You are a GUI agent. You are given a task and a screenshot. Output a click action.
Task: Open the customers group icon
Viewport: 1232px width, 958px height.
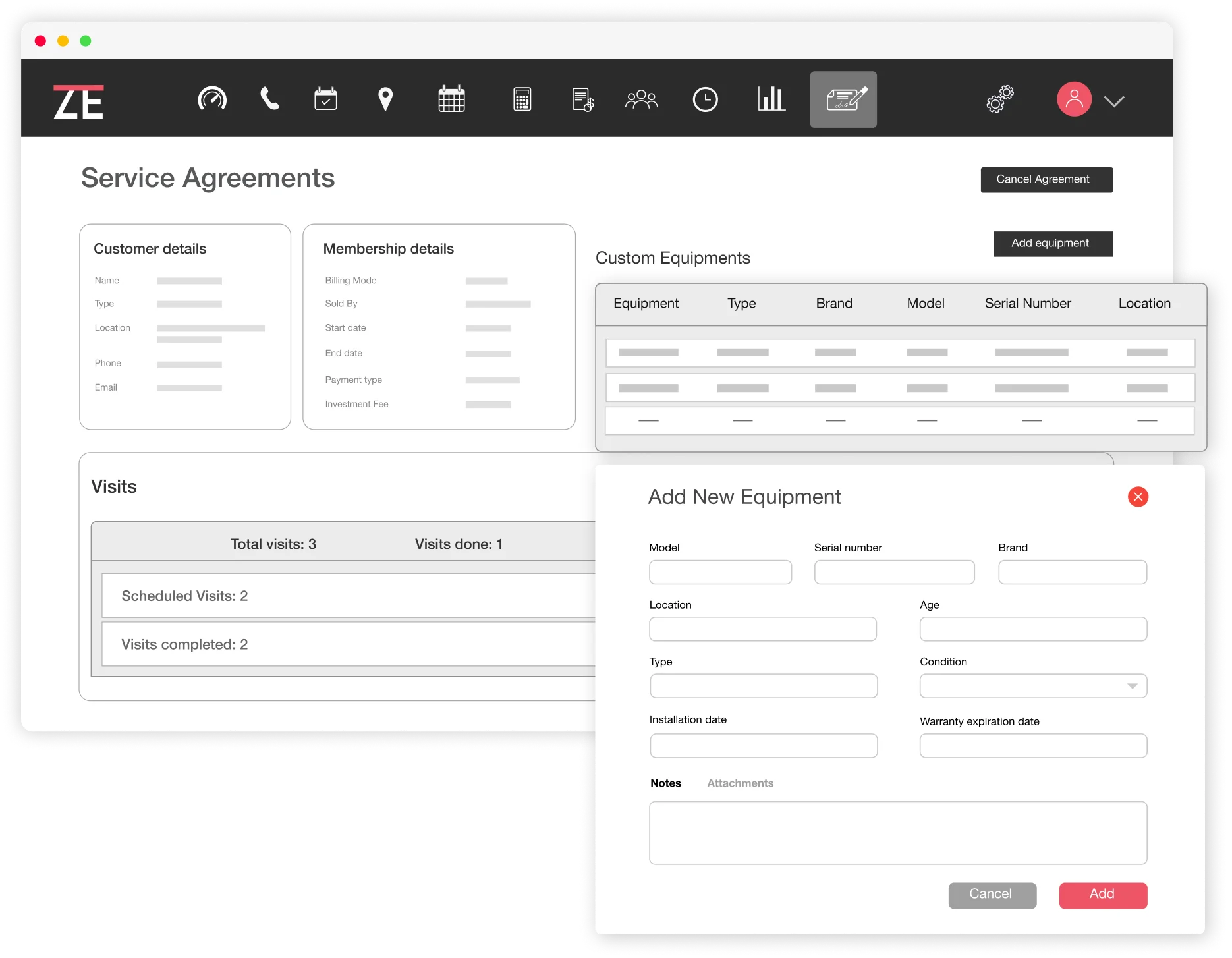click(641, 99)
